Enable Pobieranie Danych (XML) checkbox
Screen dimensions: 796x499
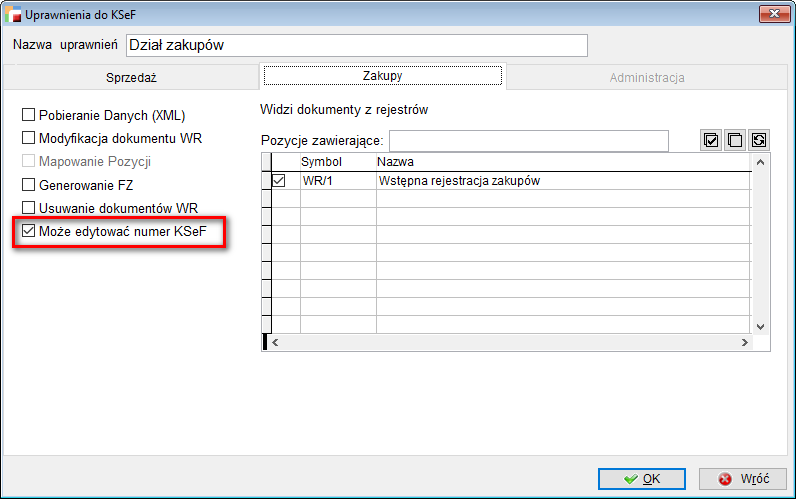[29, 115]
